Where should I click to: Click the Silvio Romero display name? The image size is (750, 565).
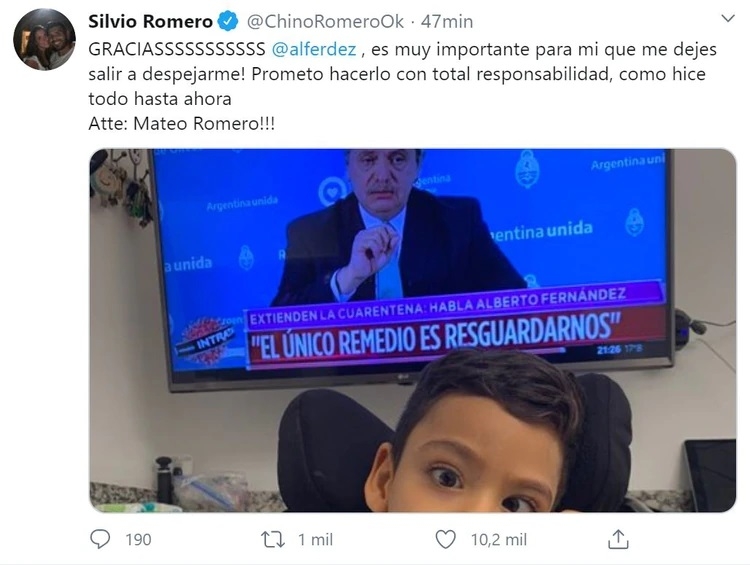[x=150, y=22]
